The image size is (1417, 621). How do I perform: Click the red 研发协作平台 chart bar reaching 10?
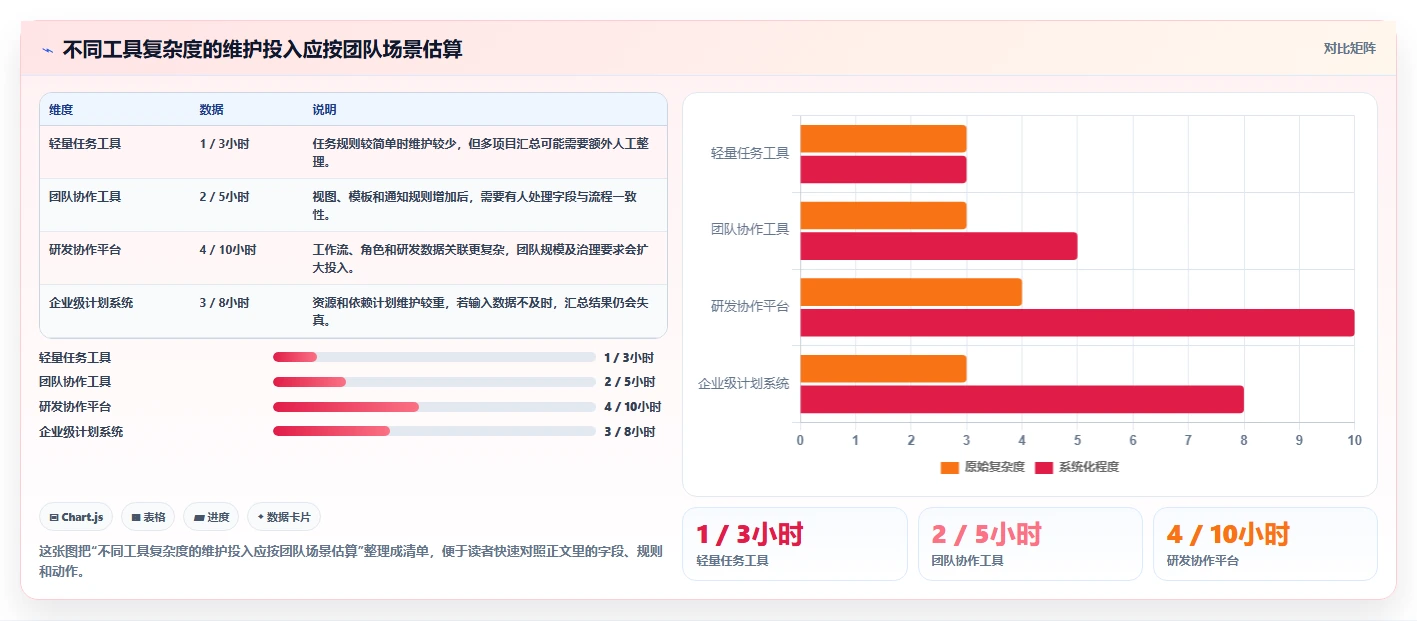point(1077,322)
